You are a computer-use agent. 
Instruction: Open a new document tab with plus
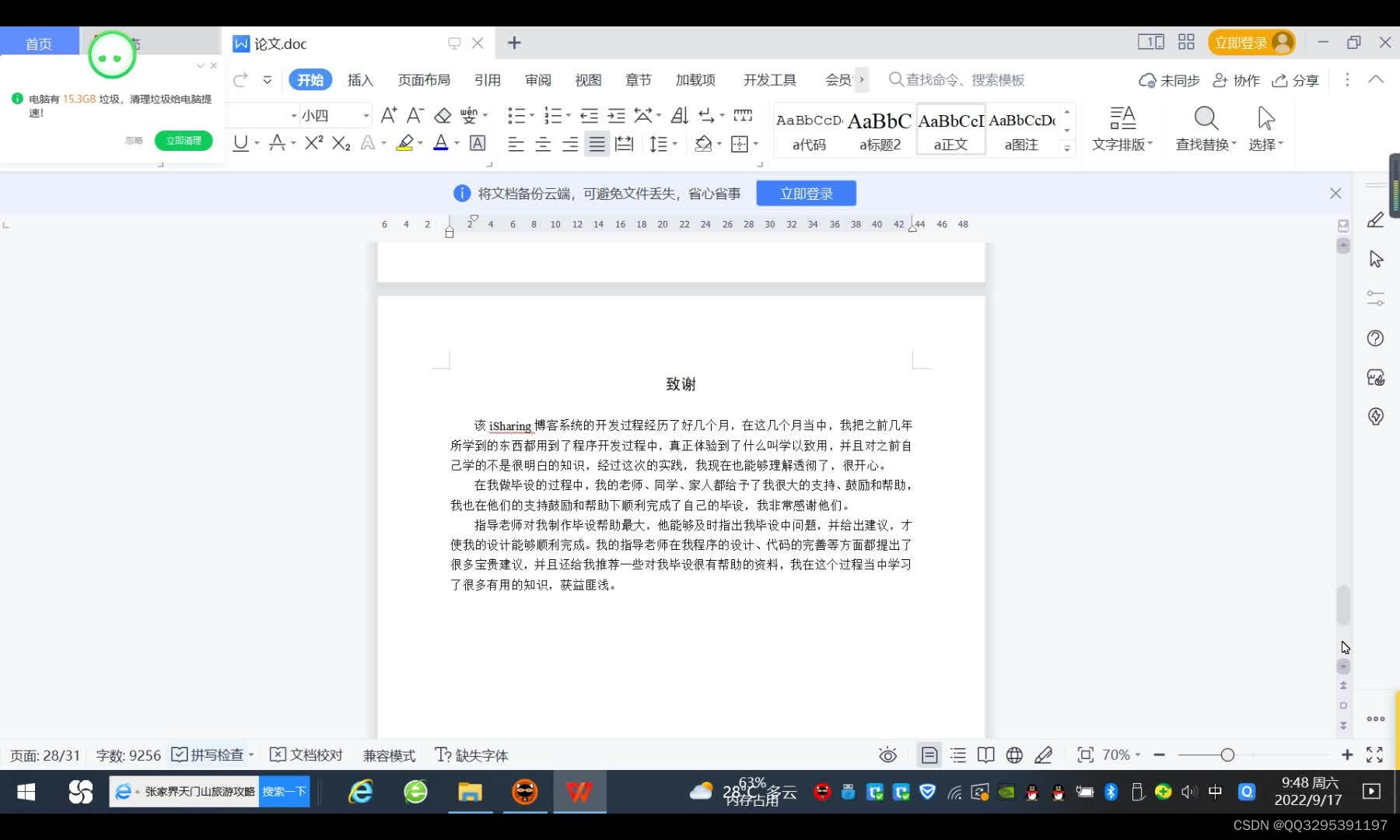tap(514, 43)
